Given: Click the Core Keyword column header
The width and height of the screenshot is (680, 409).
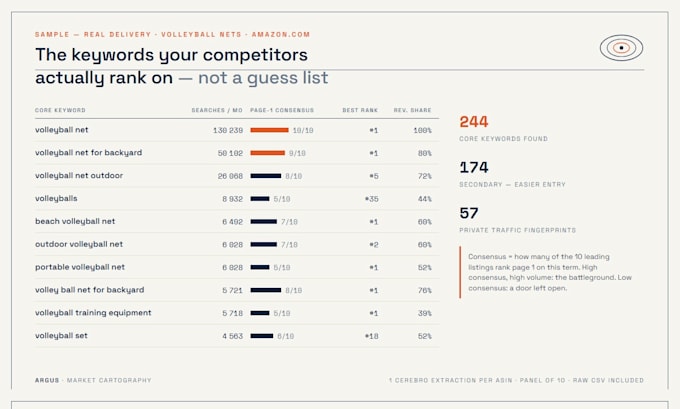Looking at the screenshot, I should pyautogui.click(x=60, y=110).
